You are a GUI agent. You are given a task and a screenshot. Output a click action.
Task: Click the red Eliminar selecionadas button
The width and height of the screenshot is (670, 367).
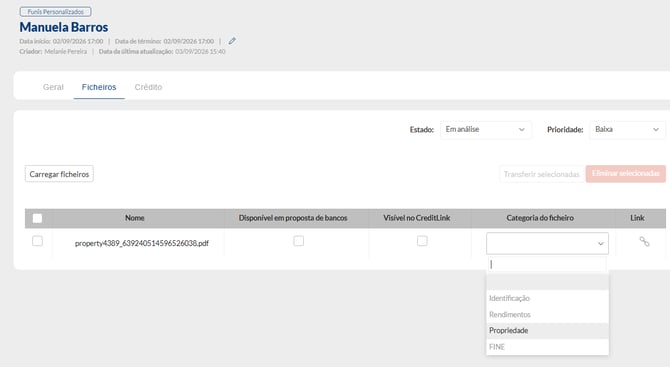point(626,174)
